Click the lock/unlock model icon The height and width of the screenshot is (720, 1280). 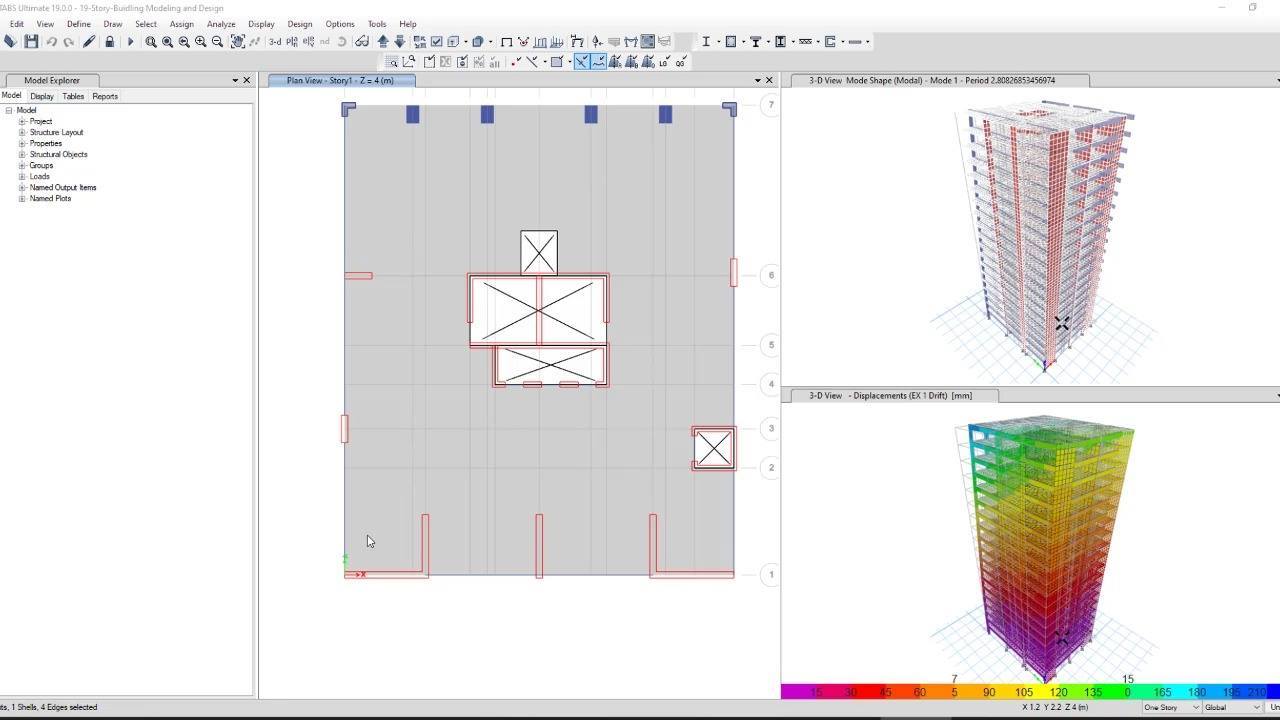[109, 41]
